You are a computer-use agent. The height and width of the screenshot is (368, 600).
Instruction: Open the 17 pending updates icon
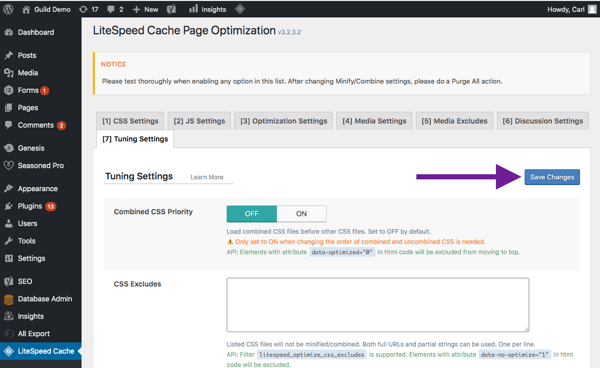[x=89, y=9]
